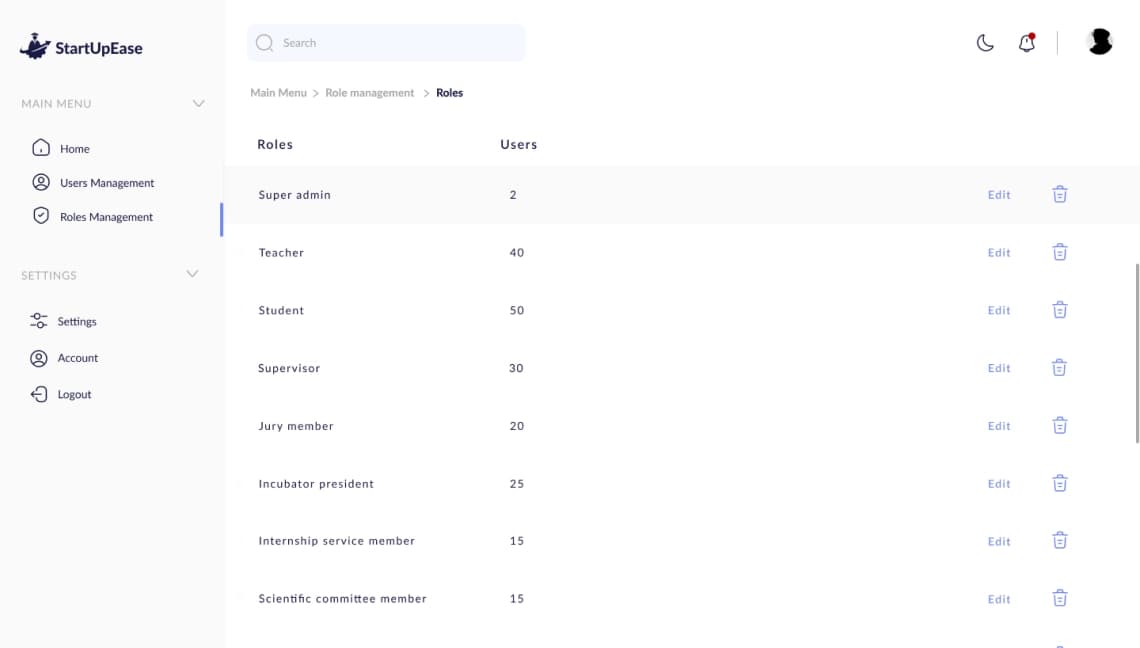1140x648 pixels.
Task: Click the Settings sliders icon
Action: [39, 321]
